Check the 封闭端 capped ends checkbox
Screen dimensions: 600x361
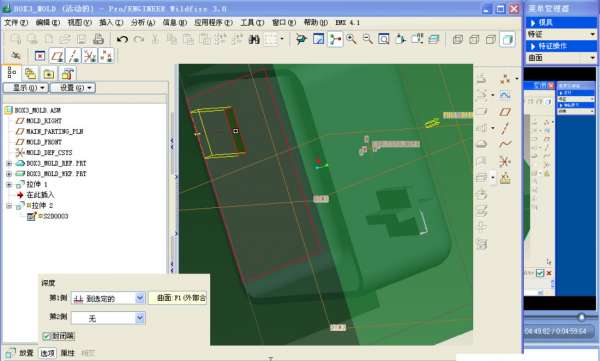(x=47, y=336)
